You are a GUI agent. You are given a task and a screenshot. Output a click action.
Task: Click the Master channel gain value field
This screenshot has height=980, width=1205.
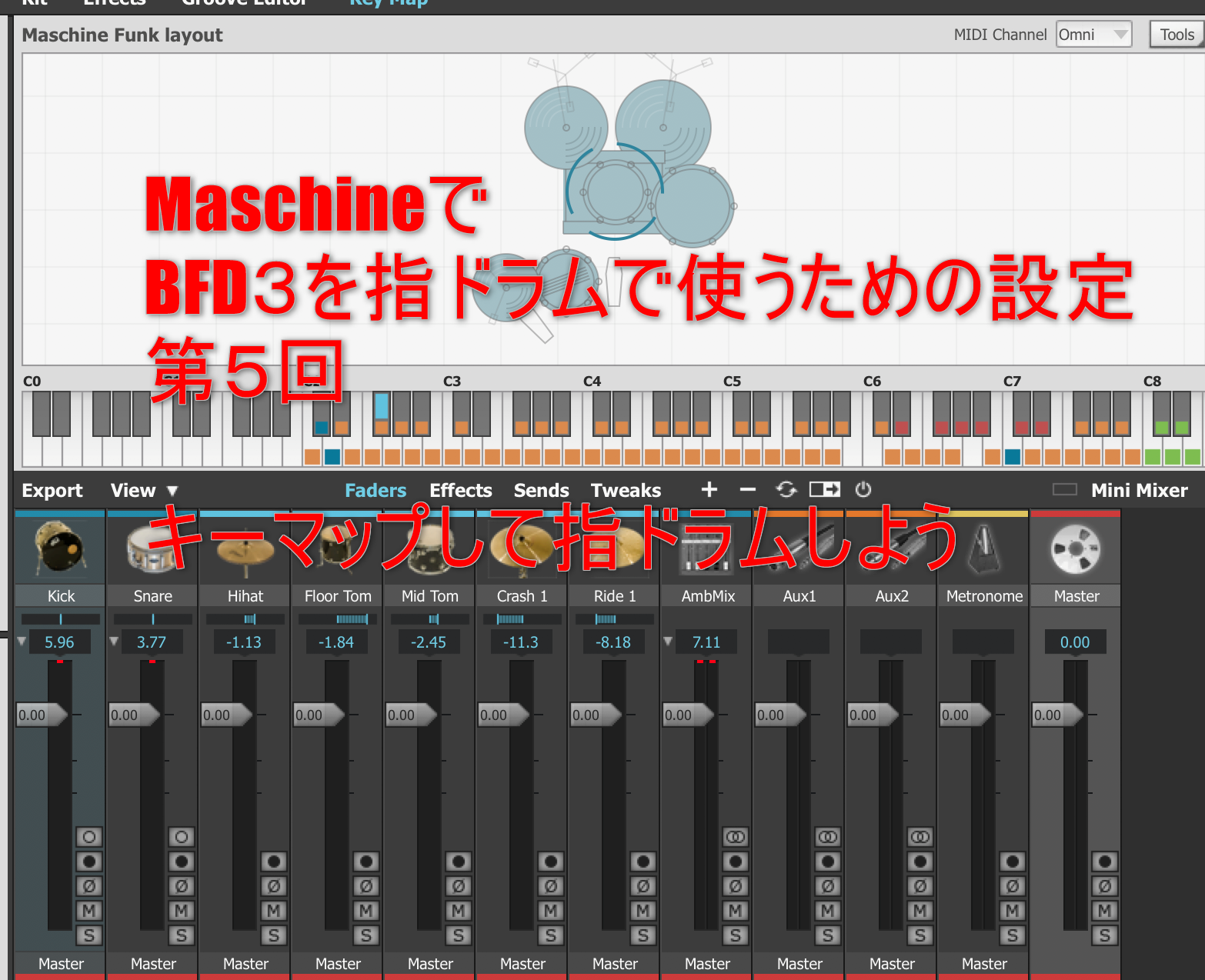1075,642
